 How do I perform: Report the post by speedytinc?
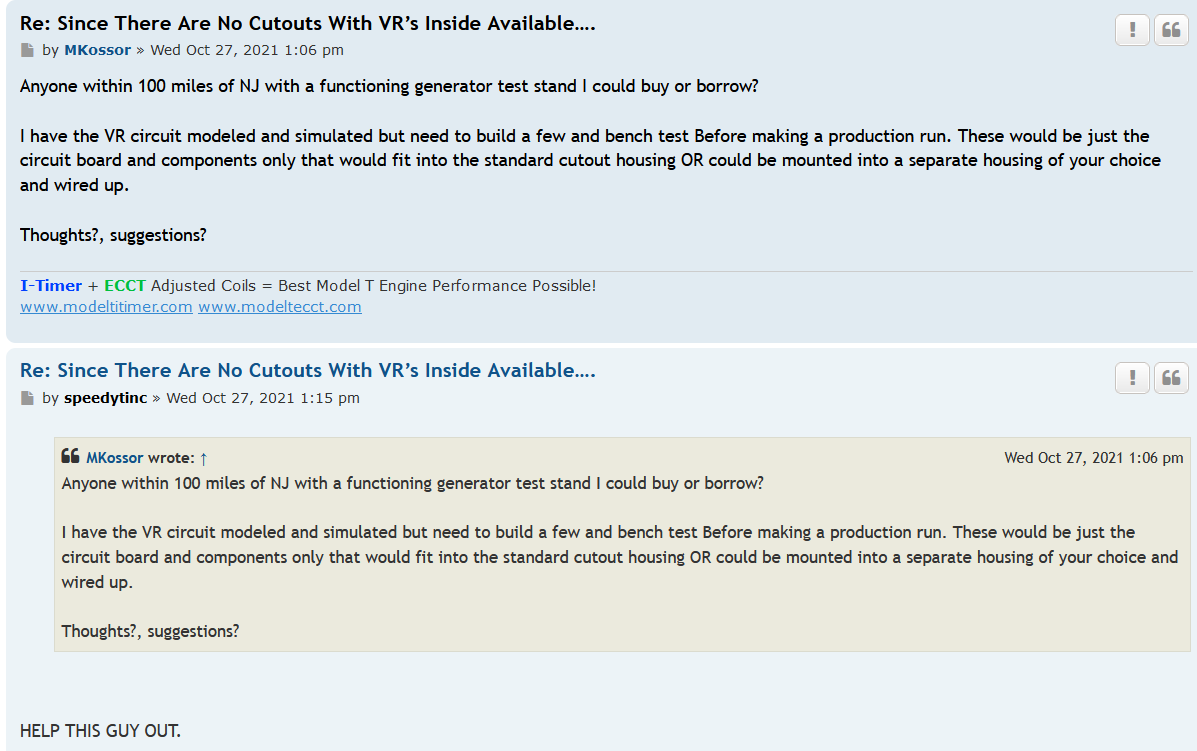(1132, 378)
